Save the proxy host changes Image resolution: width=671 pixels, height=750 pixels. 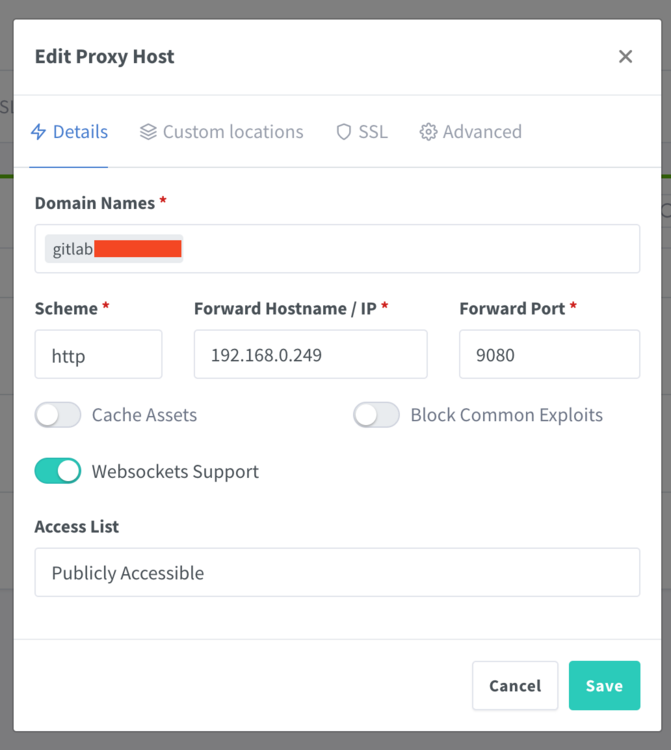click(605, 685)
